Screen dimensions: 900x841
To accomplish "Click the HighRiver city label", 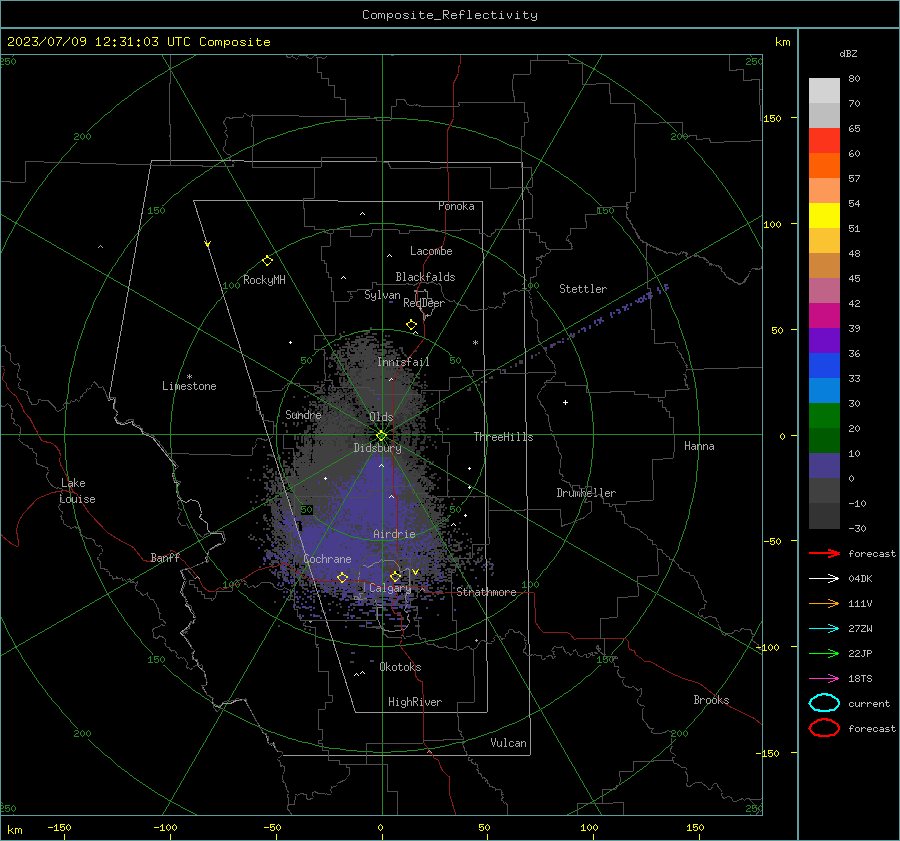I will click(415, 702).
